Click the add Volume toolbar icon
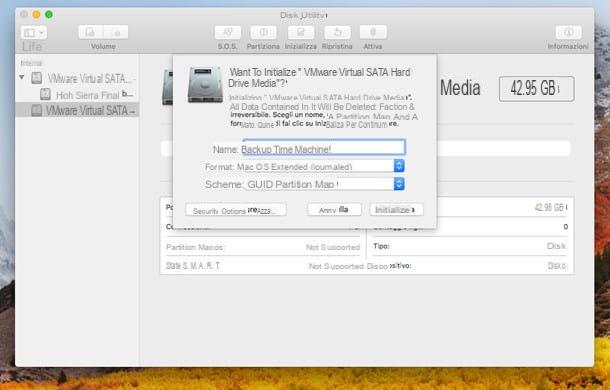 point(91,32)
